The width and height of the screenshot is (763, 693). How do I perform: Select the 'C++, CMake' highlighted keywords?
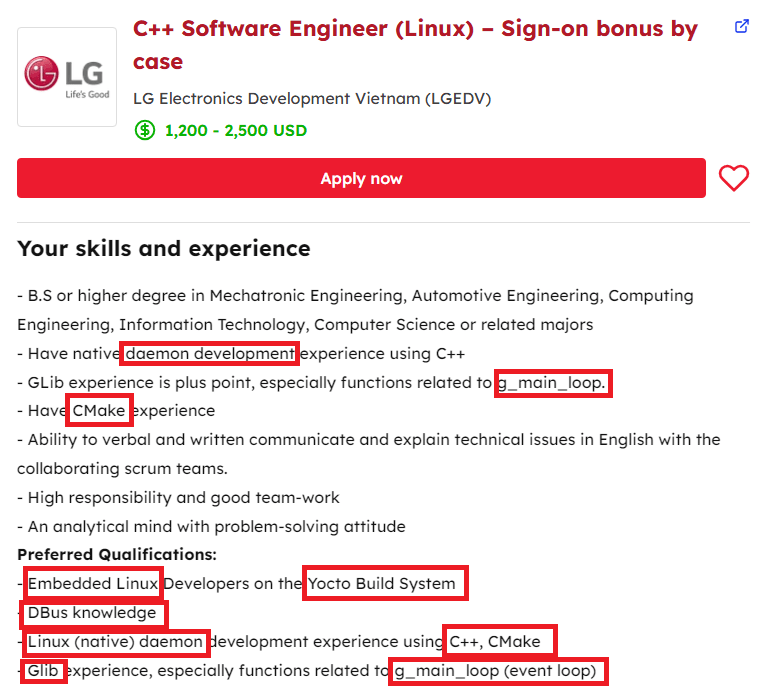tap(498, 642)
